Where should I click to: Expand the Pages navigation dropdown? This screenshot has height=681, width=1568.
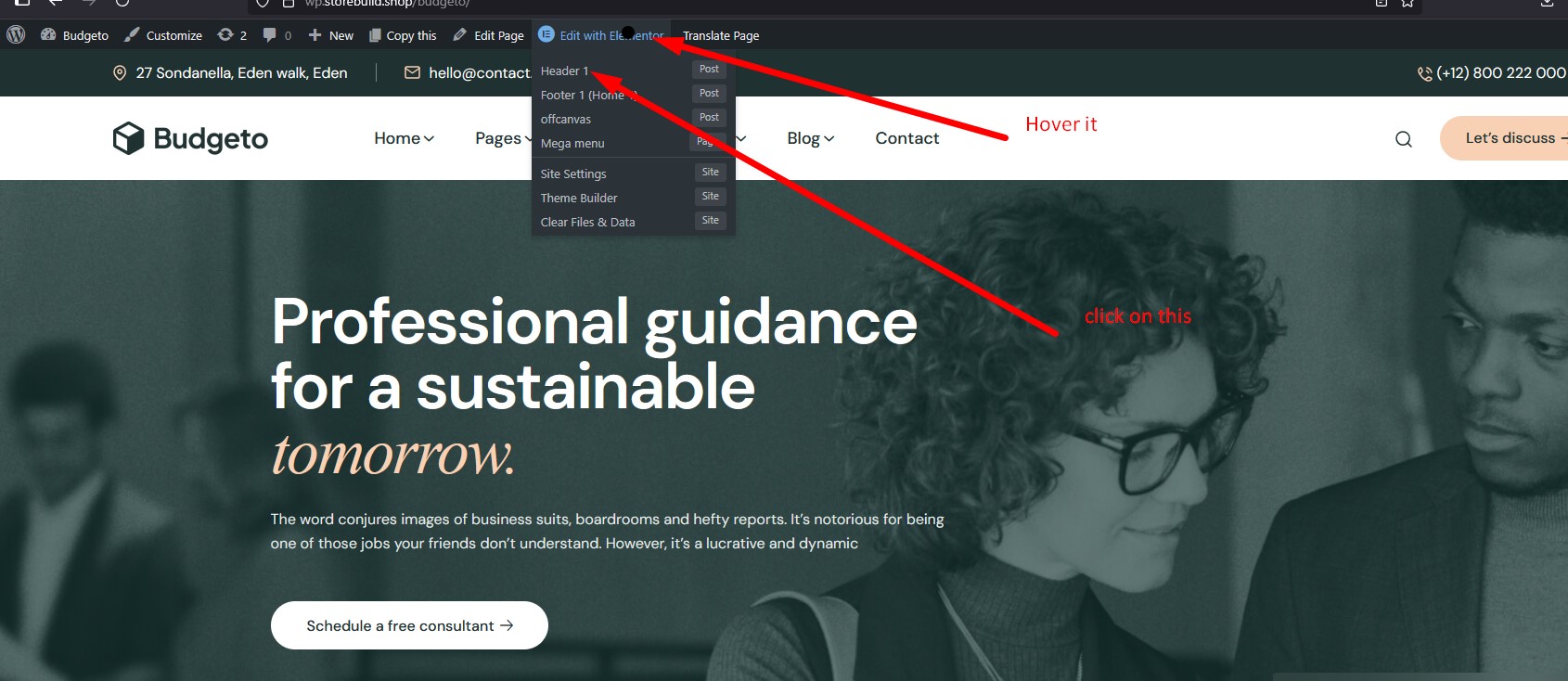[503, 138]
